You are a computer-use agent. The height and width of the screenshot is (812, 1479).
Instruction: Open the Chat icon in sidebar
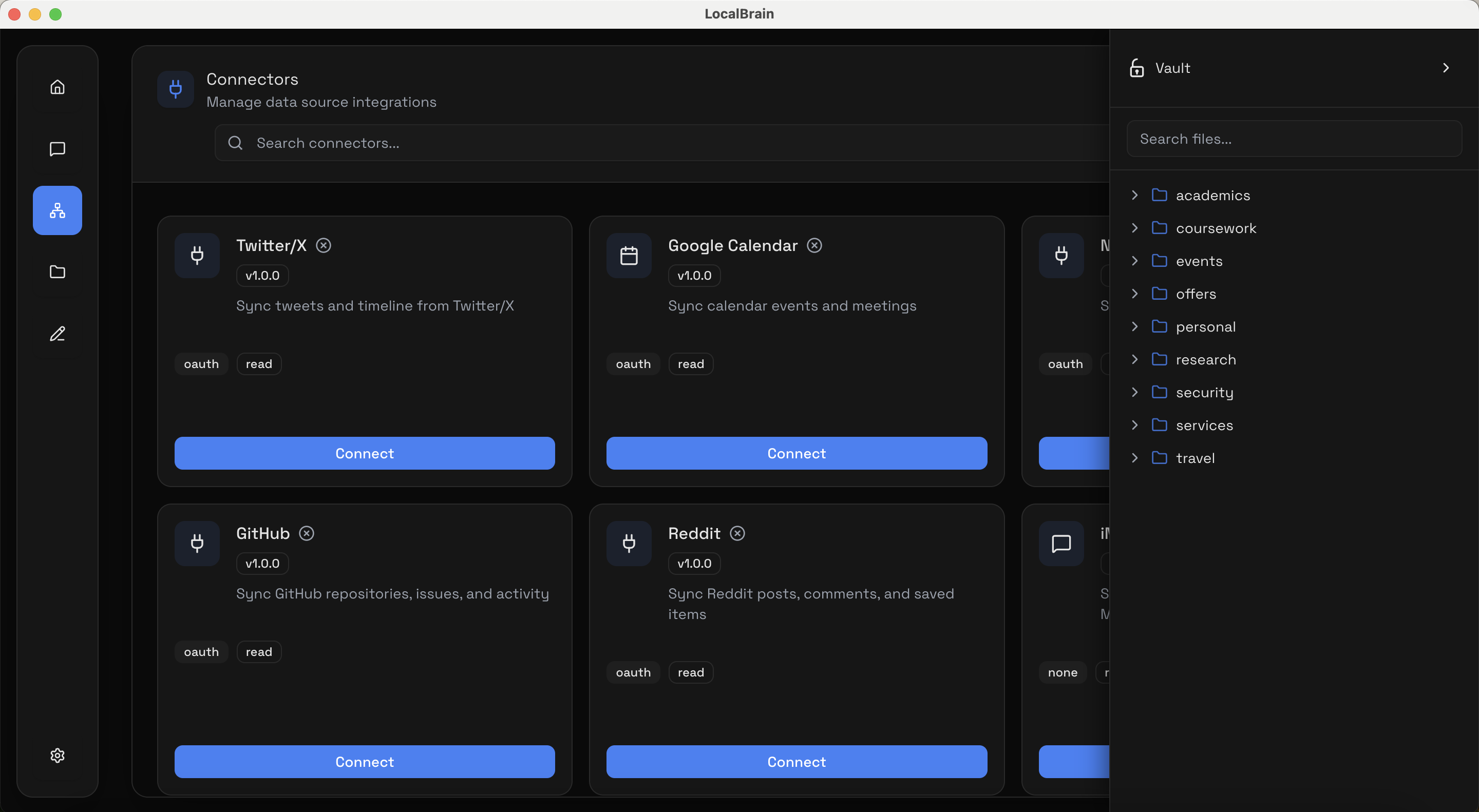coord(58,149)
